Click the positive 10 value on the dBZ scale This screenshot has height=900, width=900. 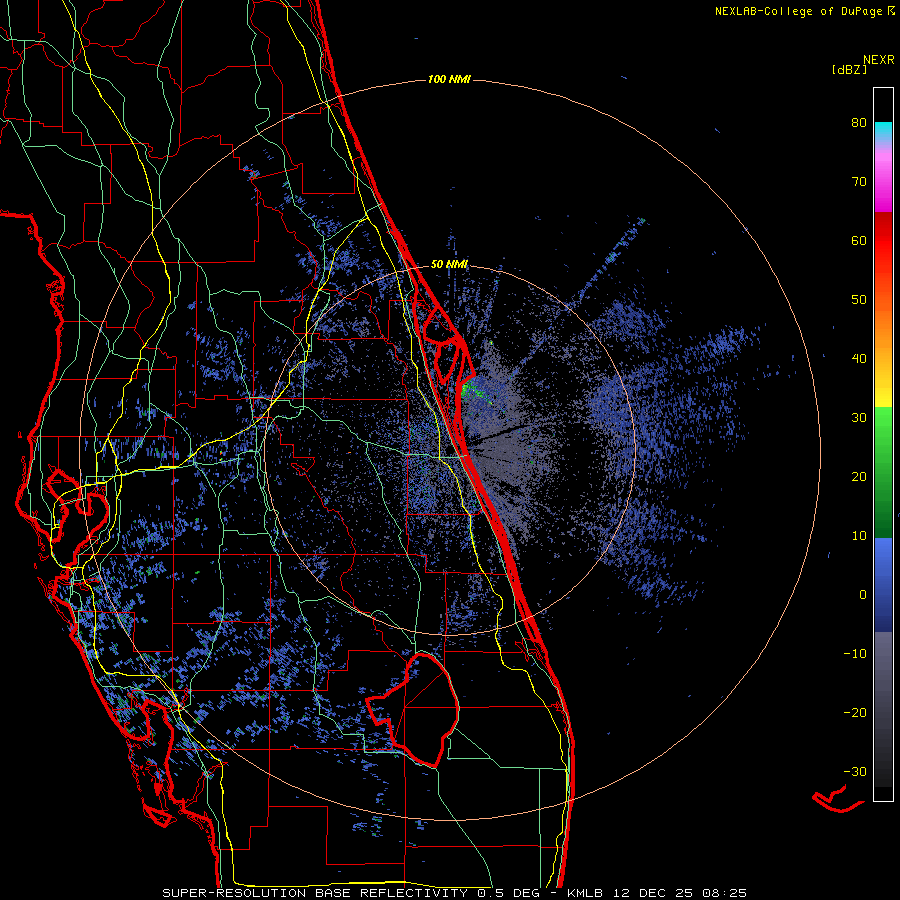859,536
